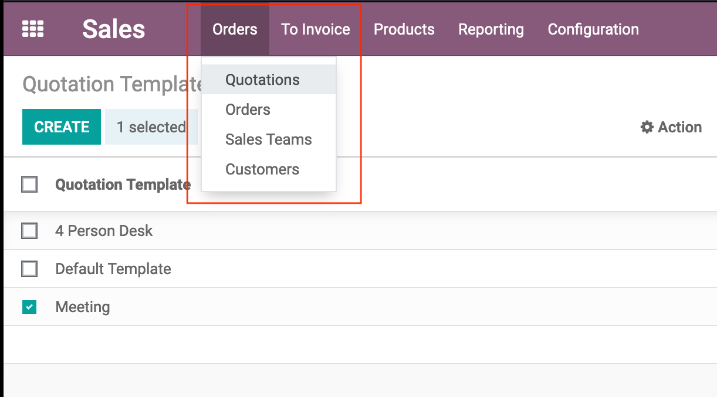
Task: Open the Reporting menu
Action: [491, 29]
